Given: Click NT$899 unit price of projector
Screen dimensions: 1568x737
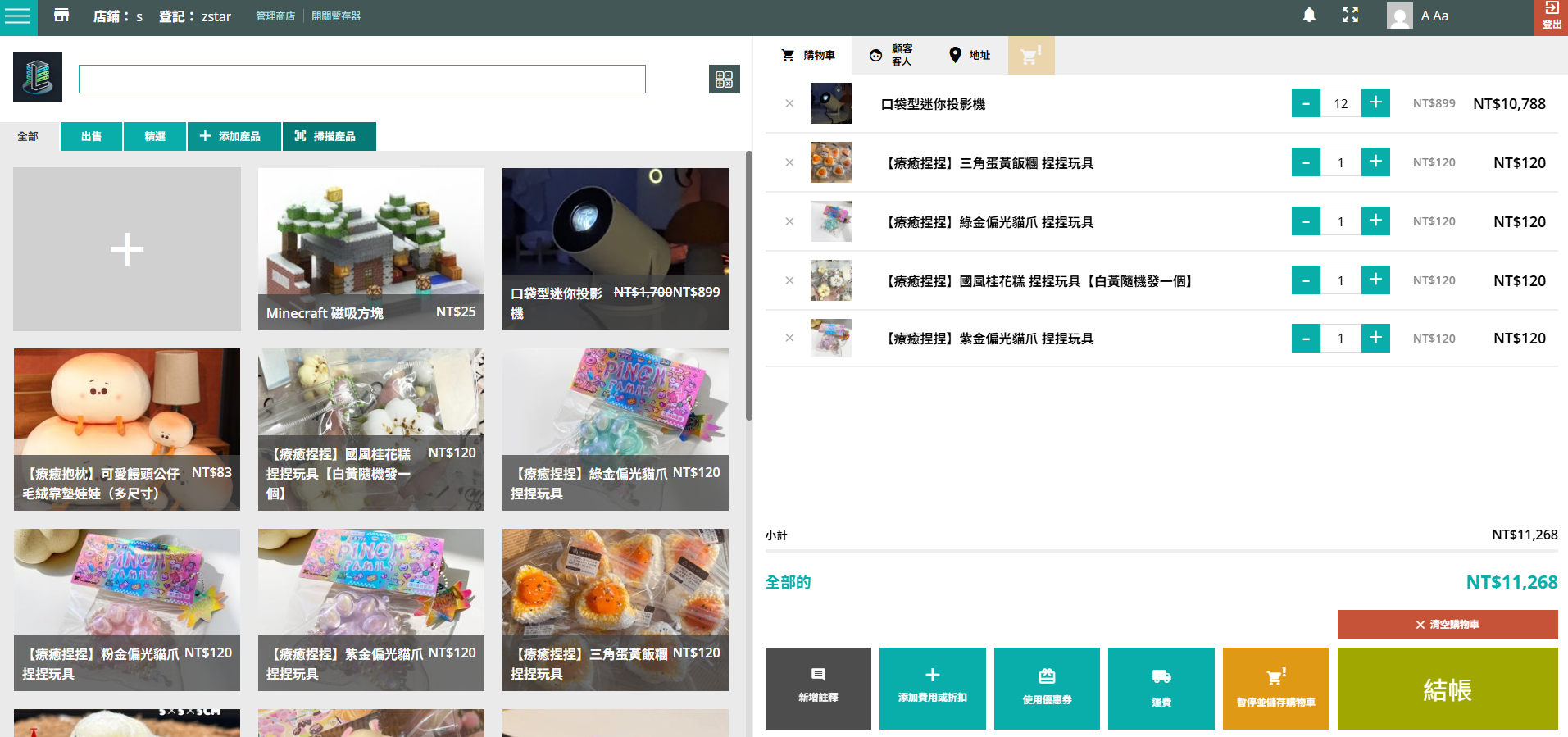Looking at the screenshot, I should [x=1434, y=103].
